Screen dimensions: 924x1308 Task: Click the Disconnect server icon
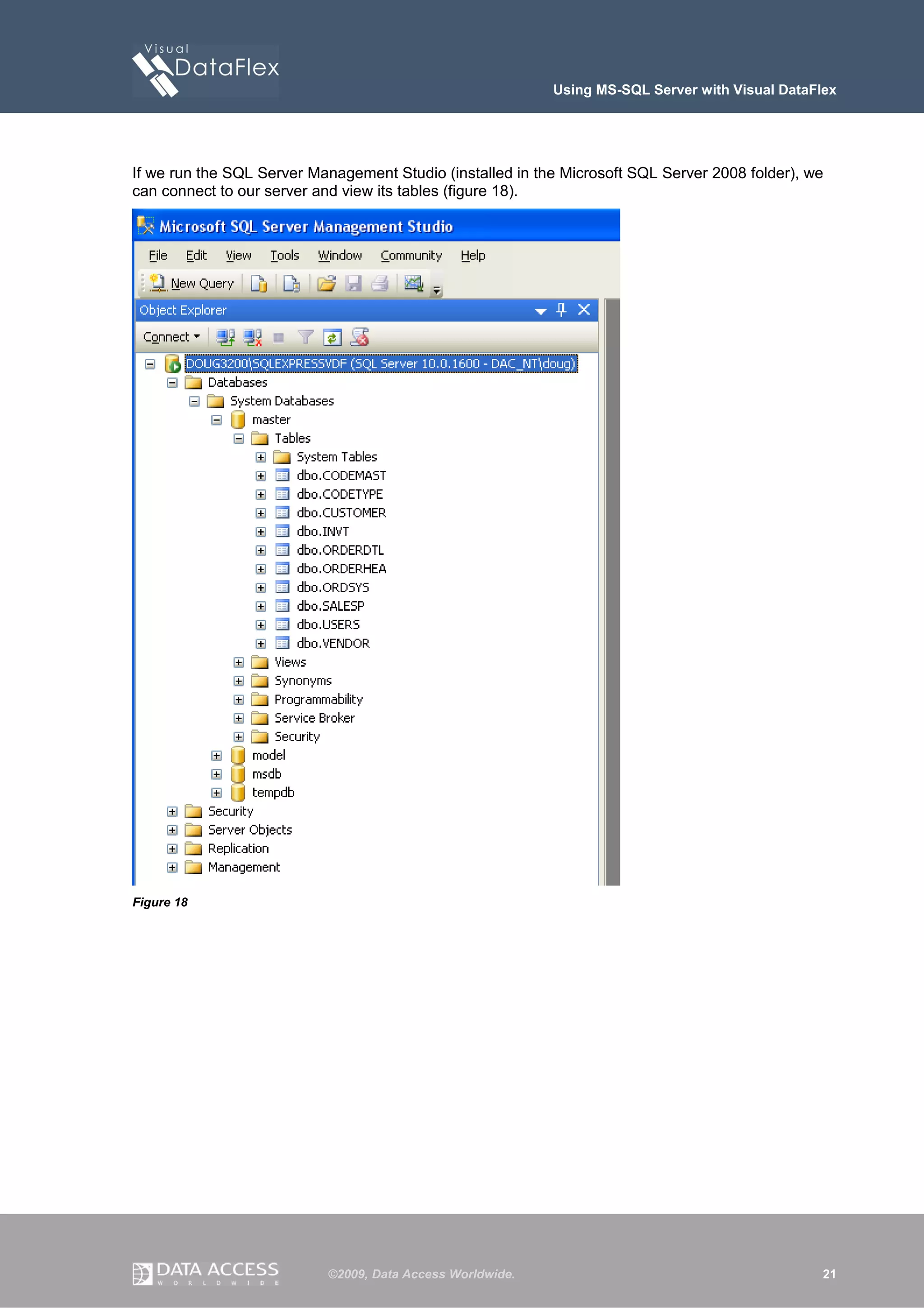pos(252,337)
